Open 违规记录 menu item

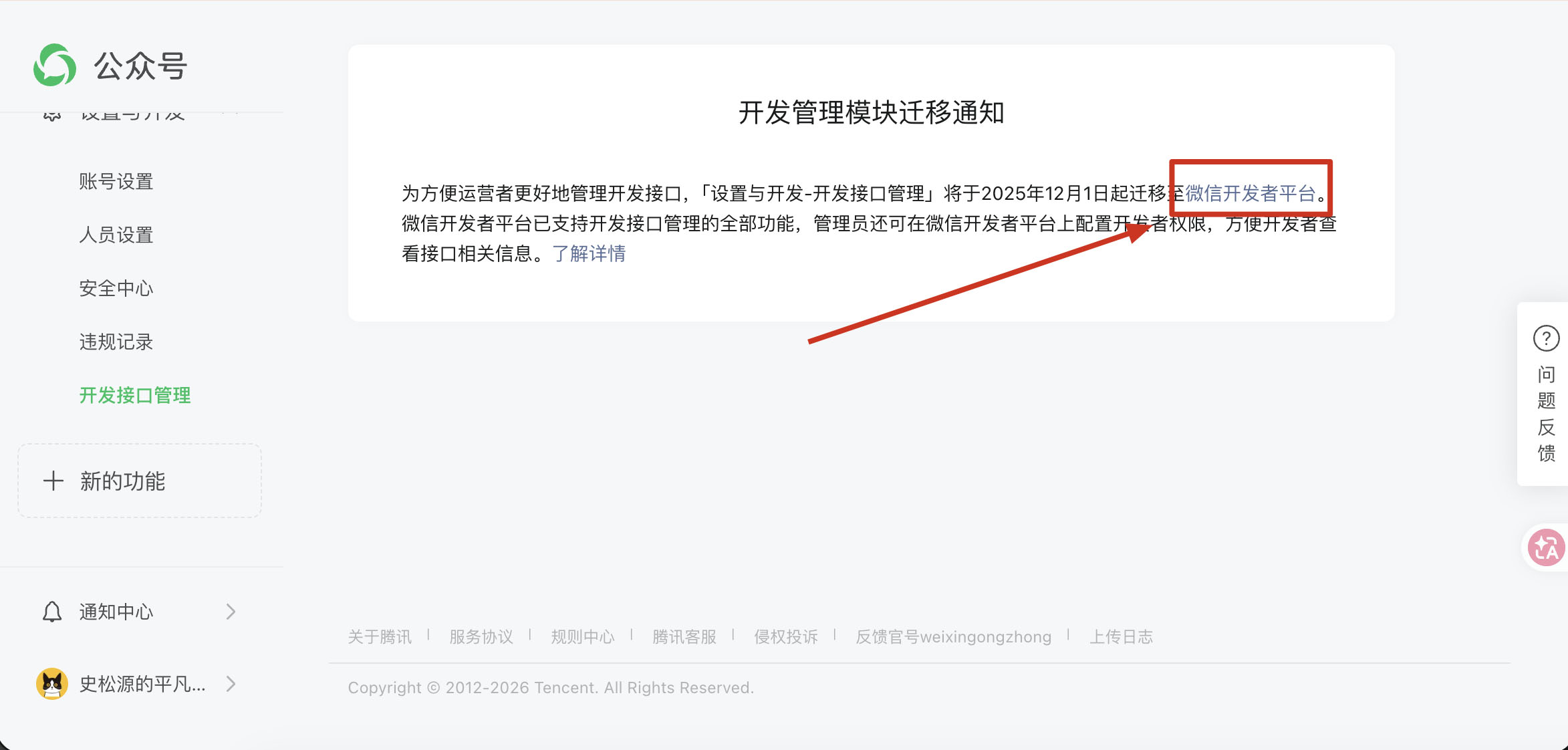coord(116,342)
